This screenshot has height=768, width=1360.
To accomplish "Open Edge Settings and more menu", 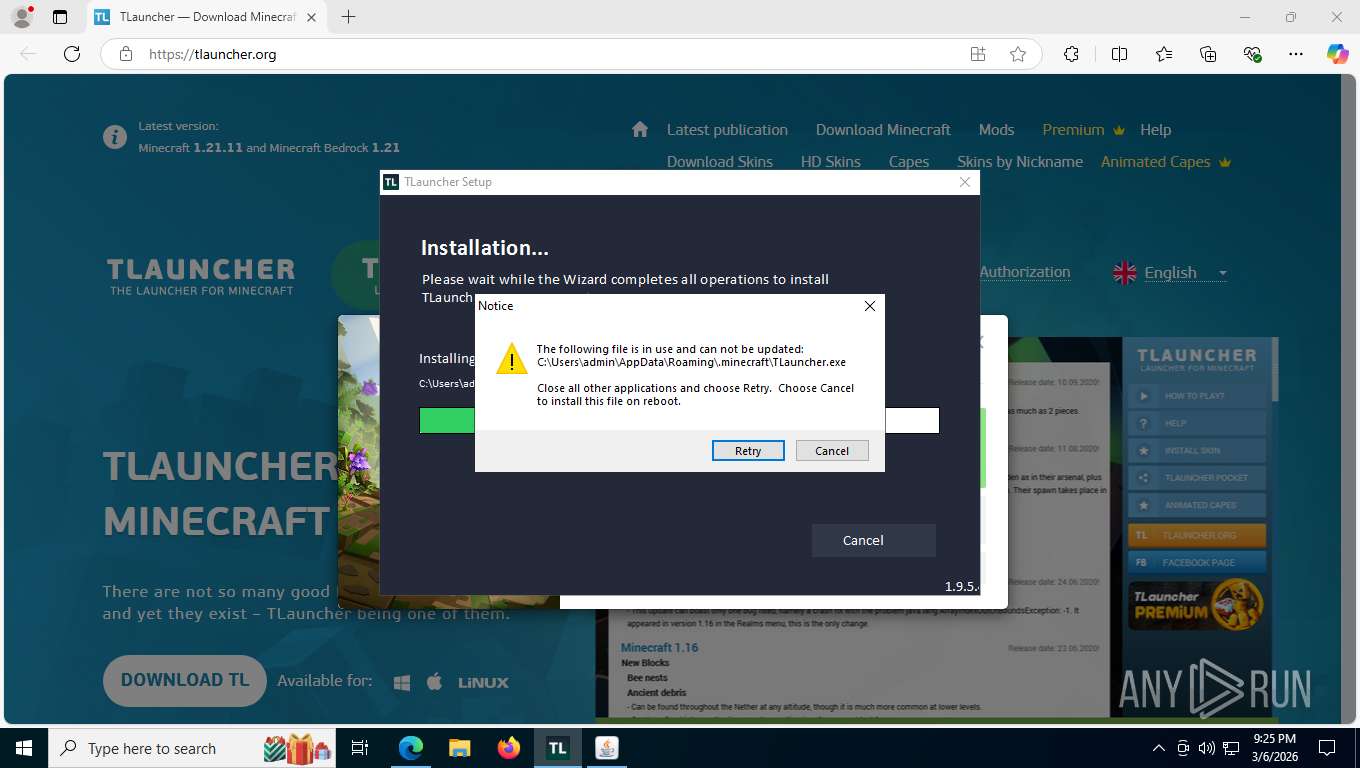I will click(x=1296, y=54).
